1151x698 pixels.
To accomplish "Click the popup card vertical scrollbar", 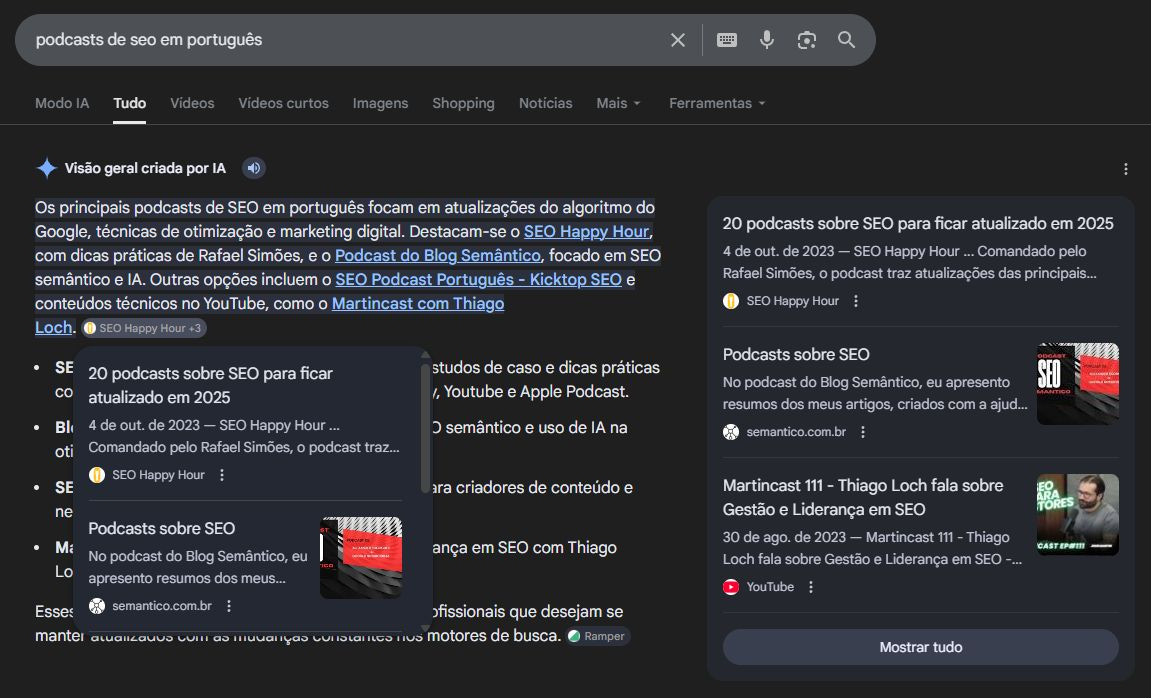I will coord(425,428).
